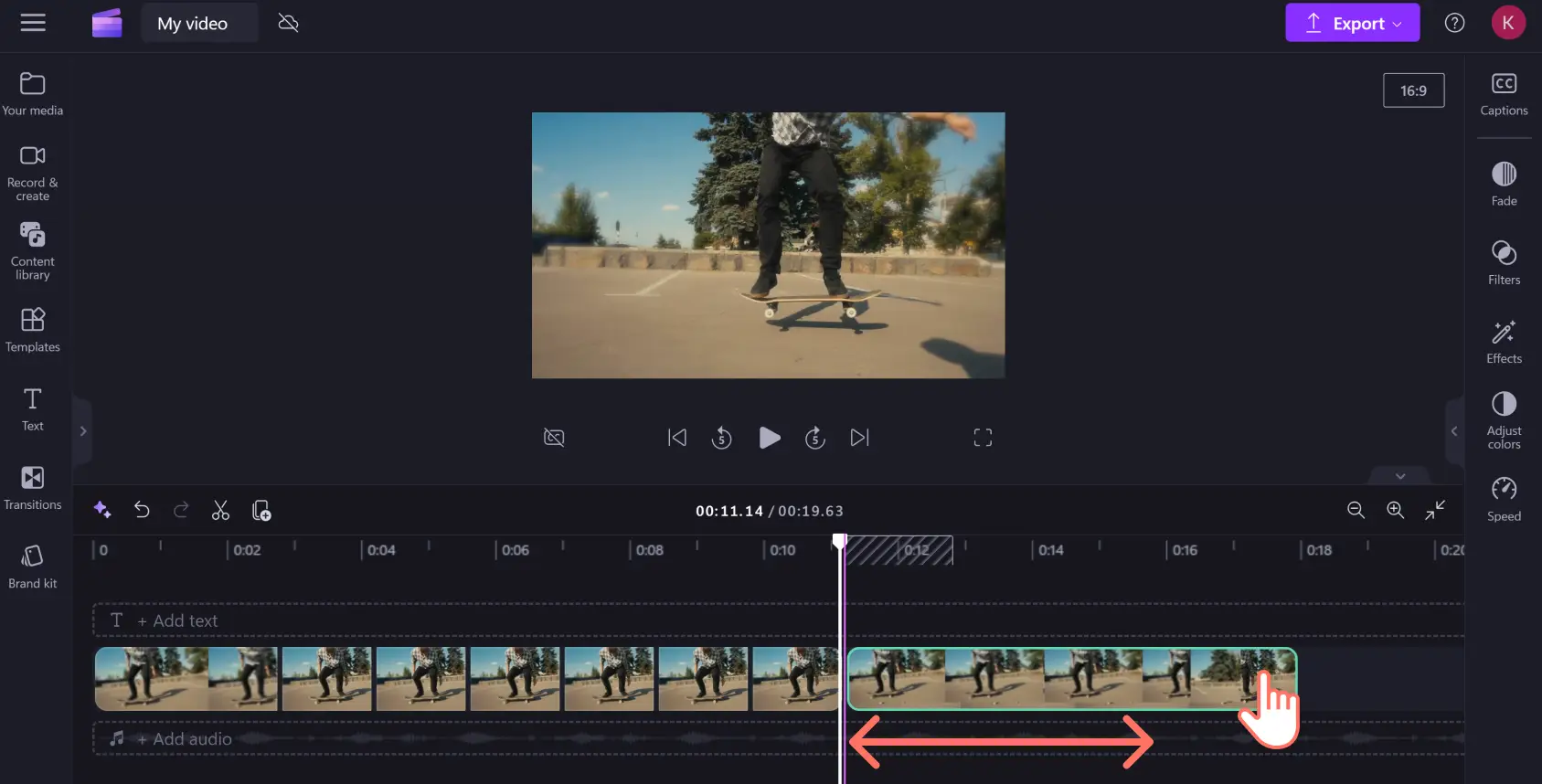The height and width of the screenshot is (784, 1542).
Task: Open Brand kit panel
Action: (x=33, y=567)
